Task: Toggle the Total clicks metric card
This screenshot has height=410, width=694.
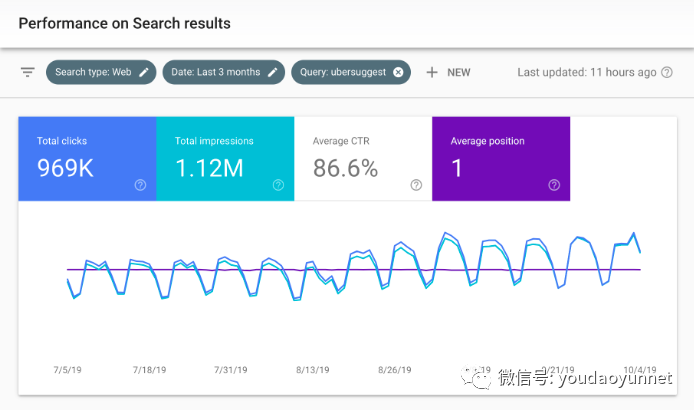Action: click(x=87, y=159)
